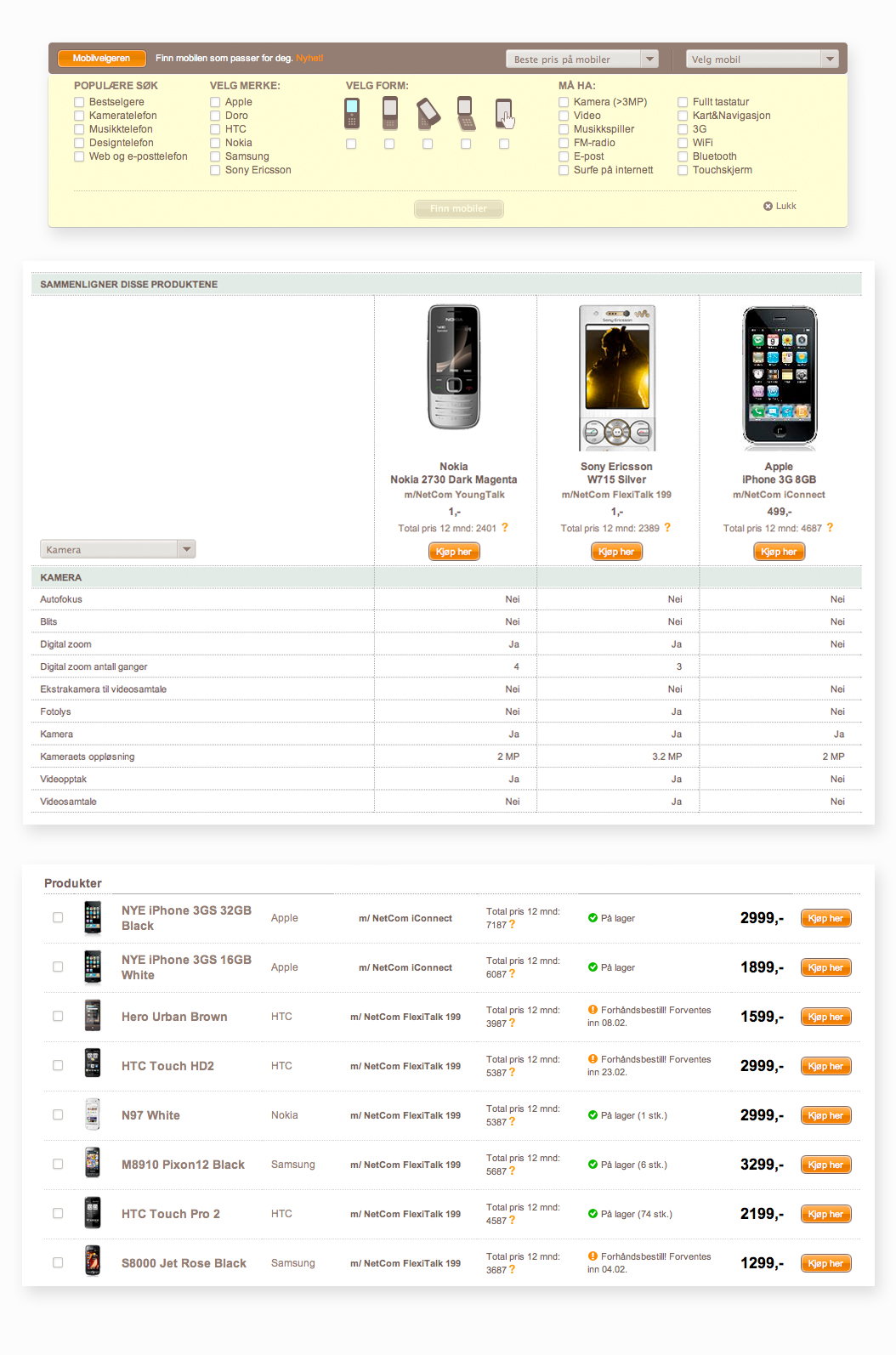The height and width of the screenshot is (1355, 896).
Task: Tick compare checkbox for N97 White
Action: [x=58, y=1114]
